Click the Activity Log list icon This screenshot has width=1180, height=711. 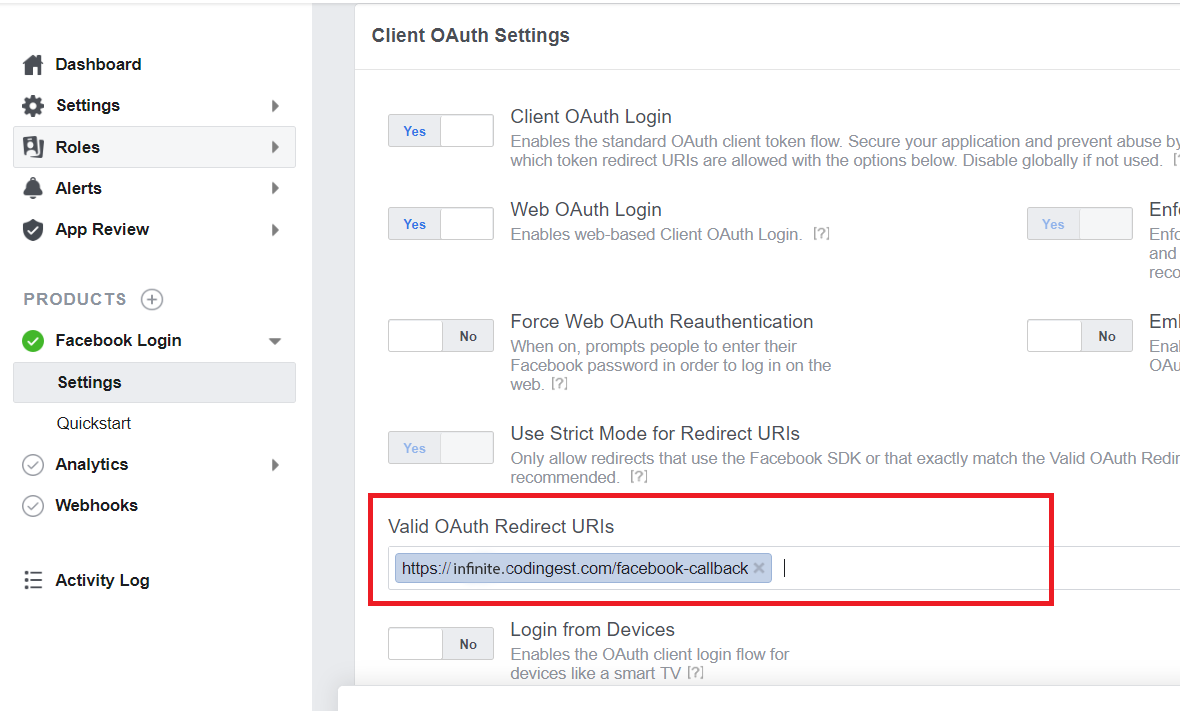(33, 581)
